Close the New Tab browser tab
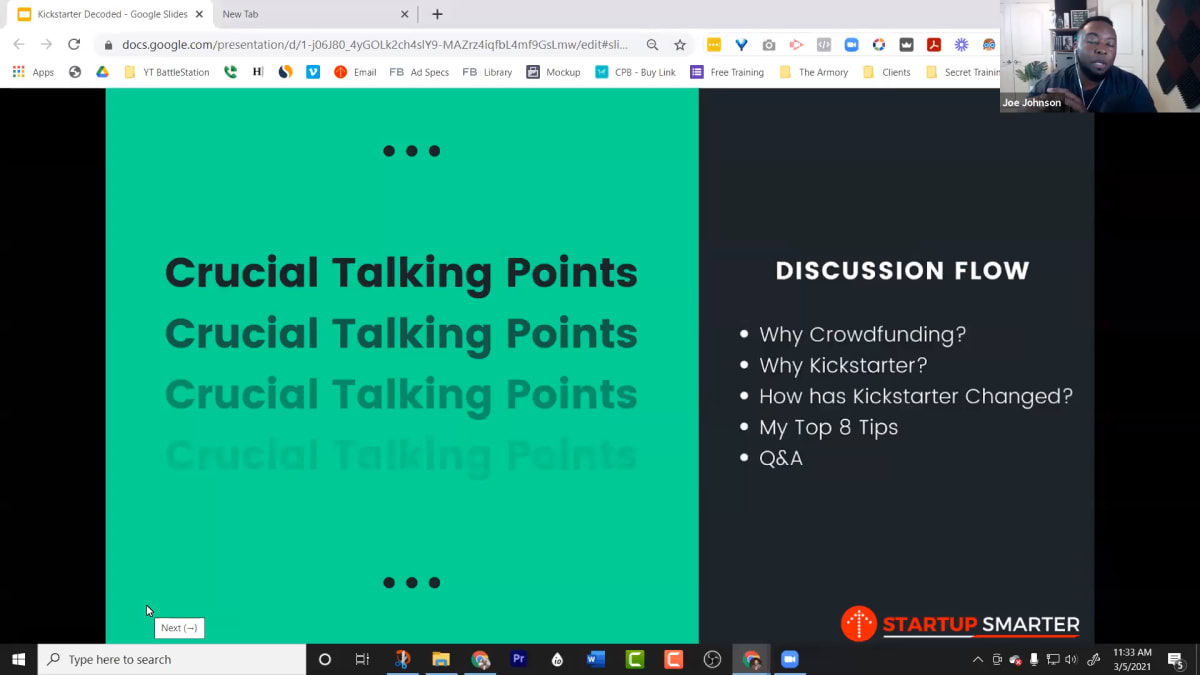 pos(404,14)
